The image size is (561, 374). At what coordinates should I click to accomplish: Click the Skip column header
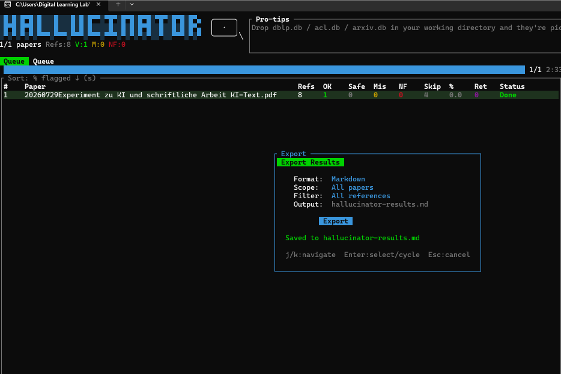click(432, 86)
